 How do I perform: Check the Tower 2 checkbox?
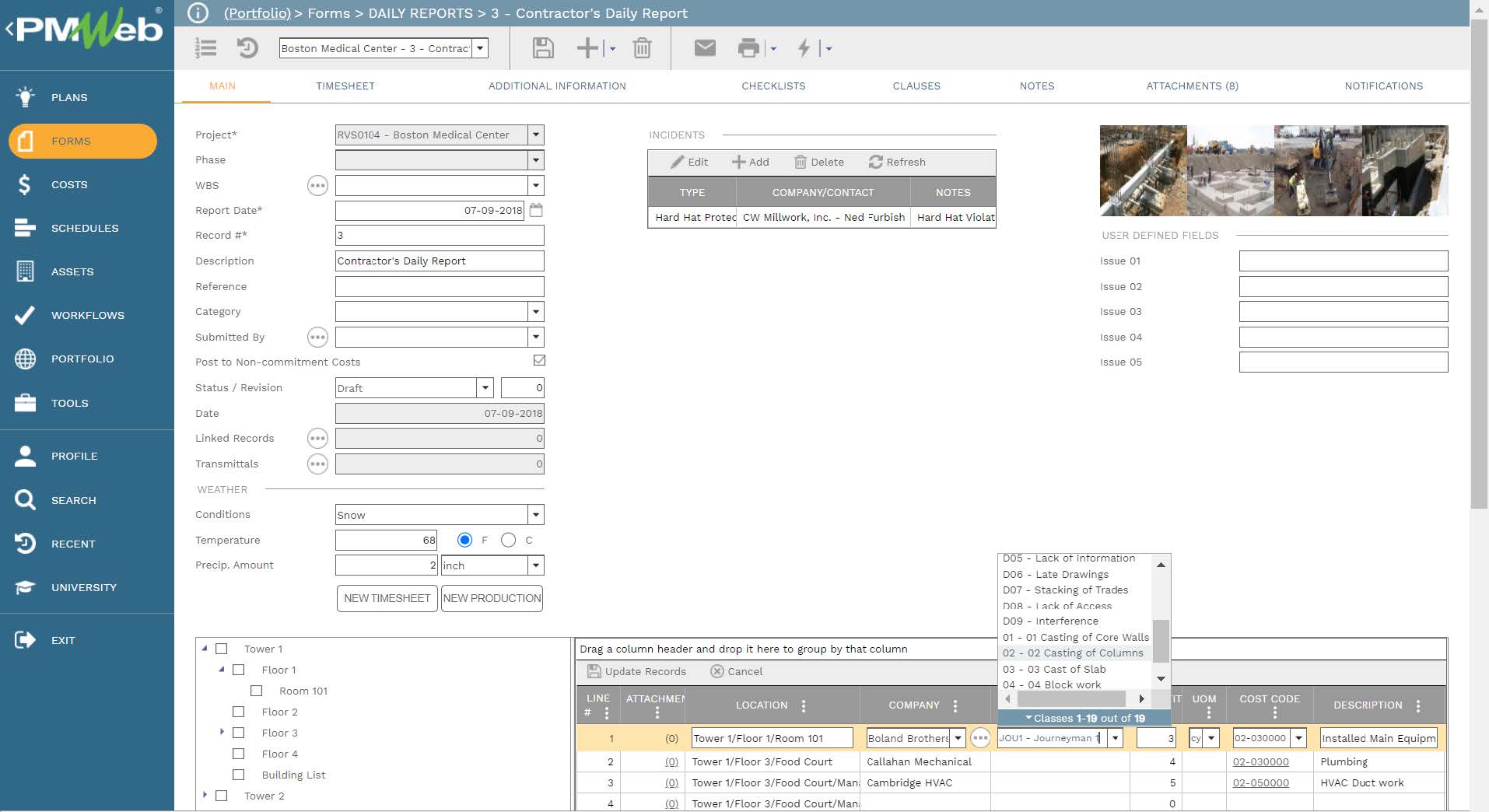click(x=222, y=796)
